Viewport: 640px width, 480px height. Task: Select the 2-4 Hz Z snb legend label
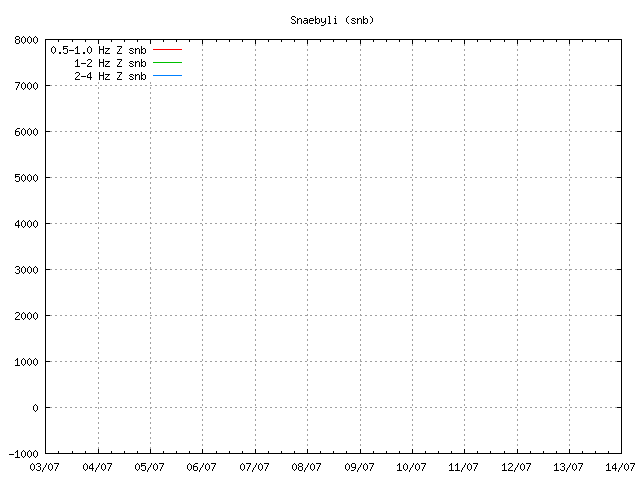point(110,76)
